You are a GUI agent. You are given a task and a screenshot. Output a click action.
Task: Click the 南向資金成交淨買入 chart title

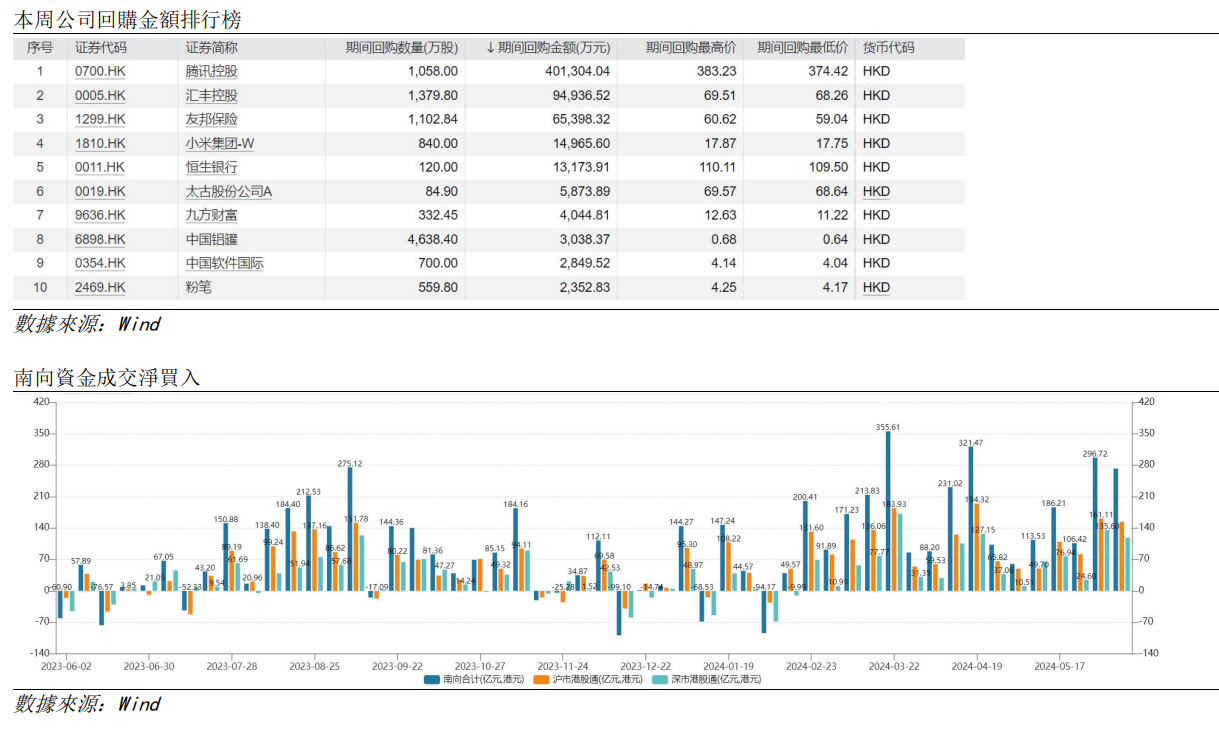click(x=107, y=377)
